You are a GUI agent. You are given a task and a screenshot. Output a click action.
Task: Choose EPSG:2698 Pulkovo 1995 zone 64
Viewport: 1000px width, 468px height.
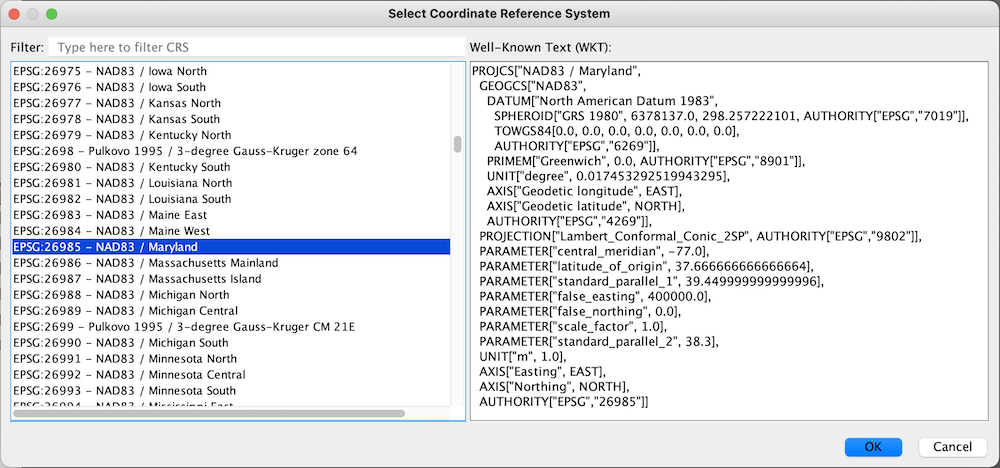pyautogui.click(x=231, y=151)
